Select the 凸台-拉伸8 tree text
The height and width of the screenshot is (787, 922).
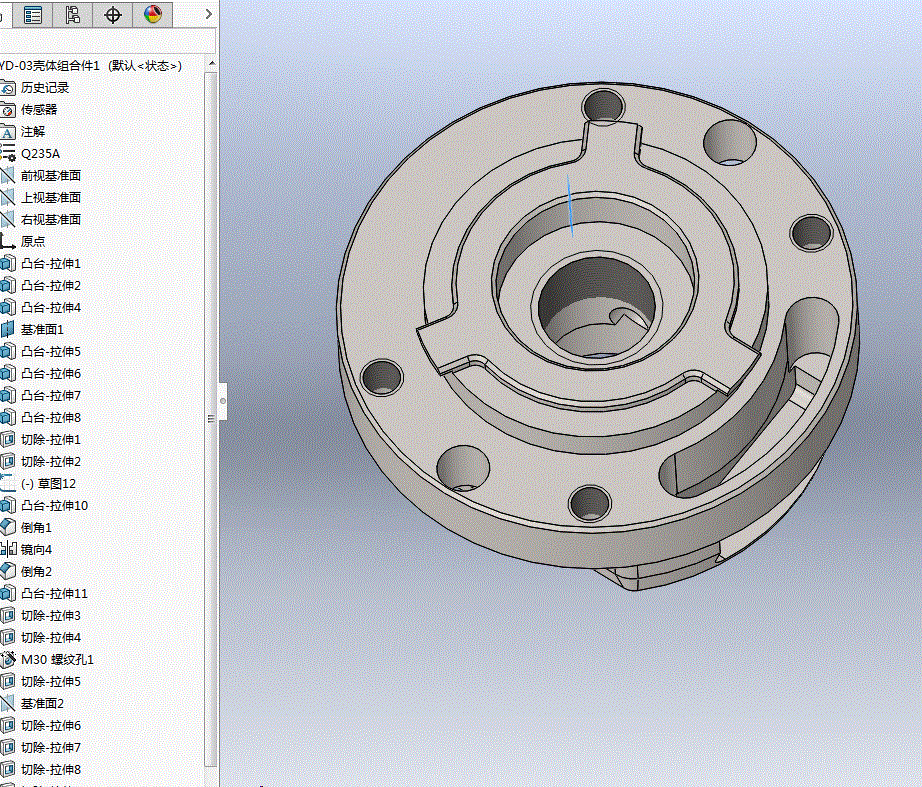click(x=51, y=418)
